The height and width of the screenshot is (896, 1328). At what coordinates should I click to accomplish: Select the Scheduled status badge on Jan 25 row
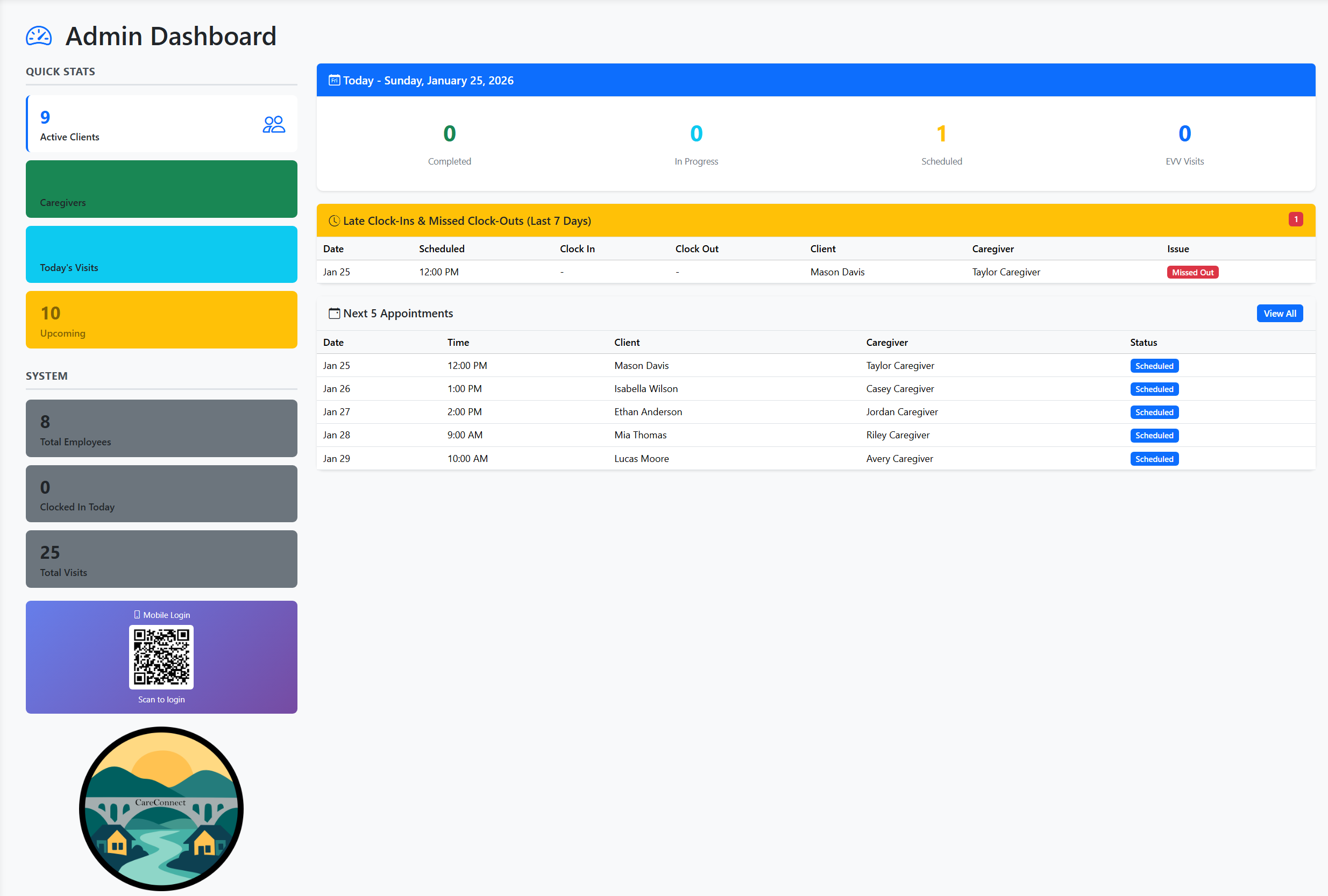[x=1154, y=365]
